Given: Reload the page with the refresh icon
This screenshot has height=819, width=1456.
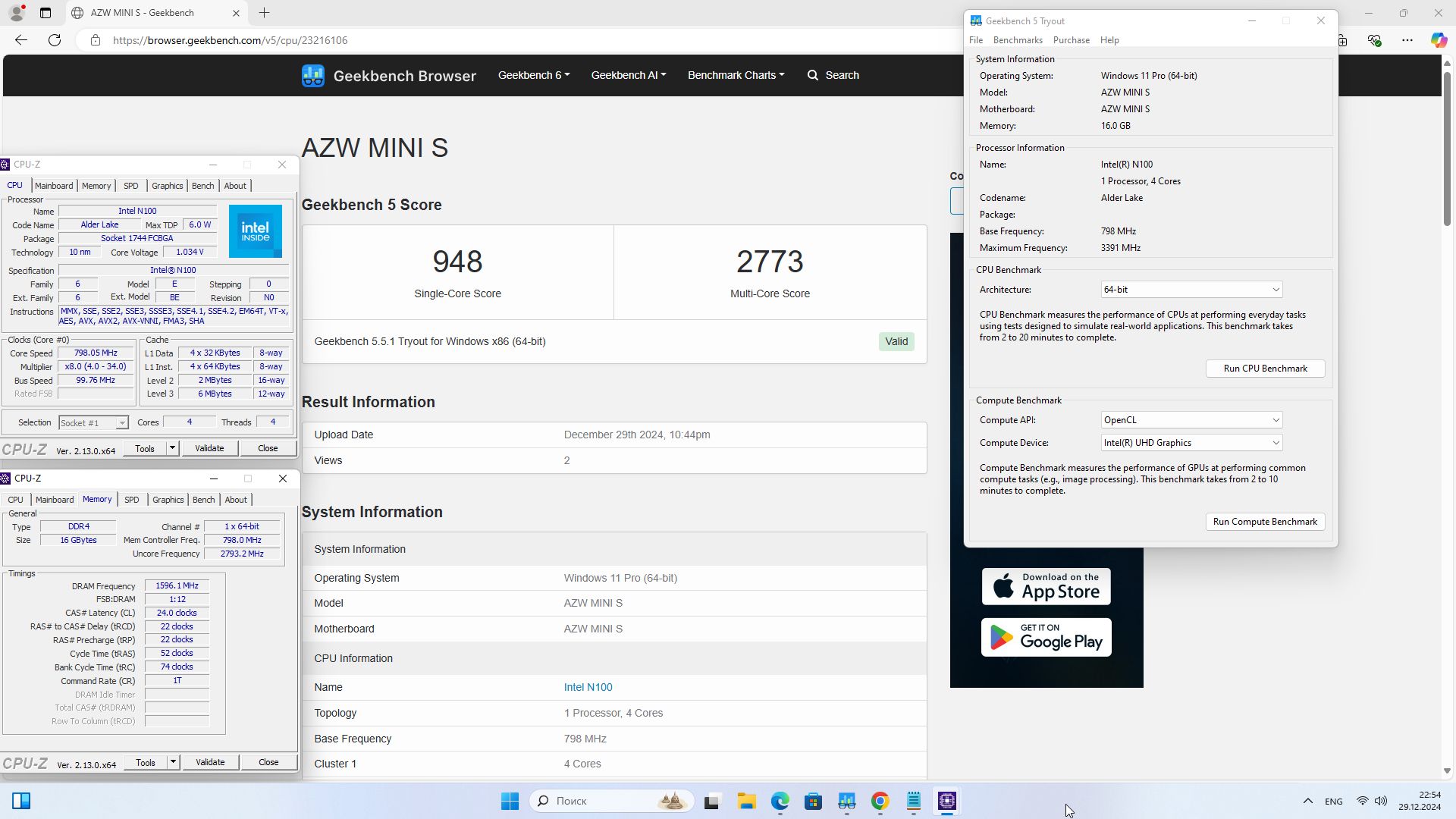Looking at the screenshot, I should tap(55, 40).
